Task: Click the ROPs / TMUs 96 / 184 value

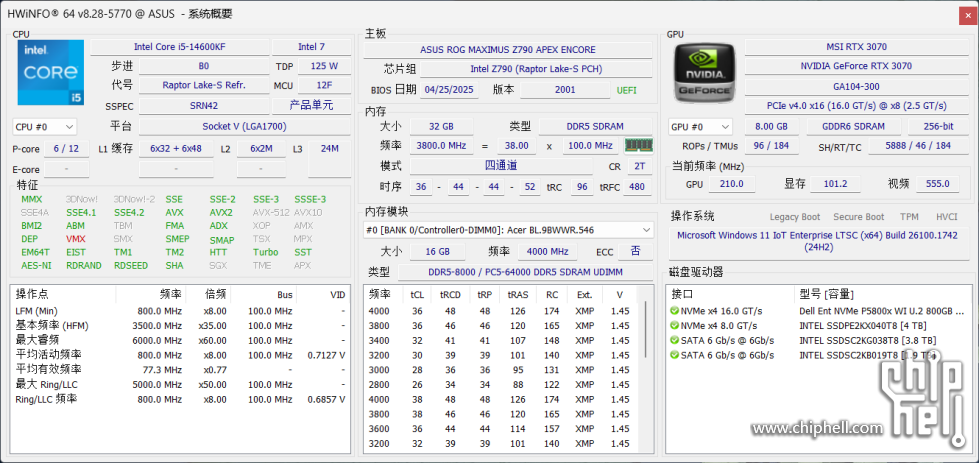Action: [771, 146]
